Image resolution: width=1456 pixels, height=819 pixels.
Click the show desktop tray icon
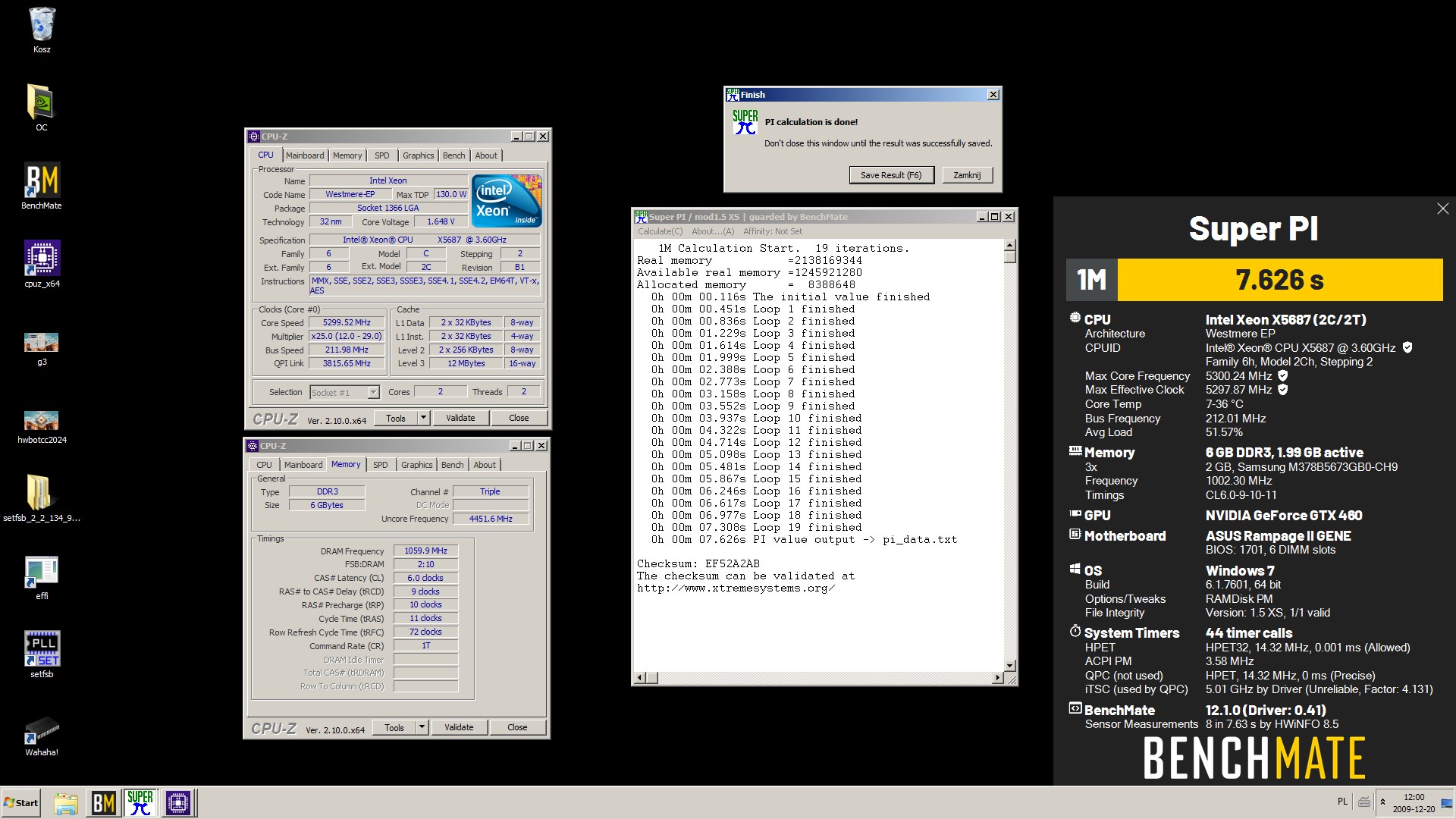point(1447,803)
